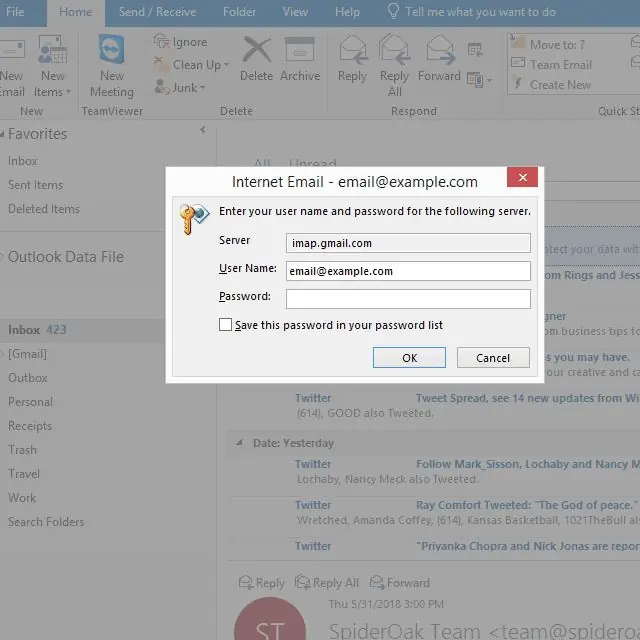Screen dimensions: 640x640
Task: Open the Outbox folder
Action: click(x=28, y=378)
